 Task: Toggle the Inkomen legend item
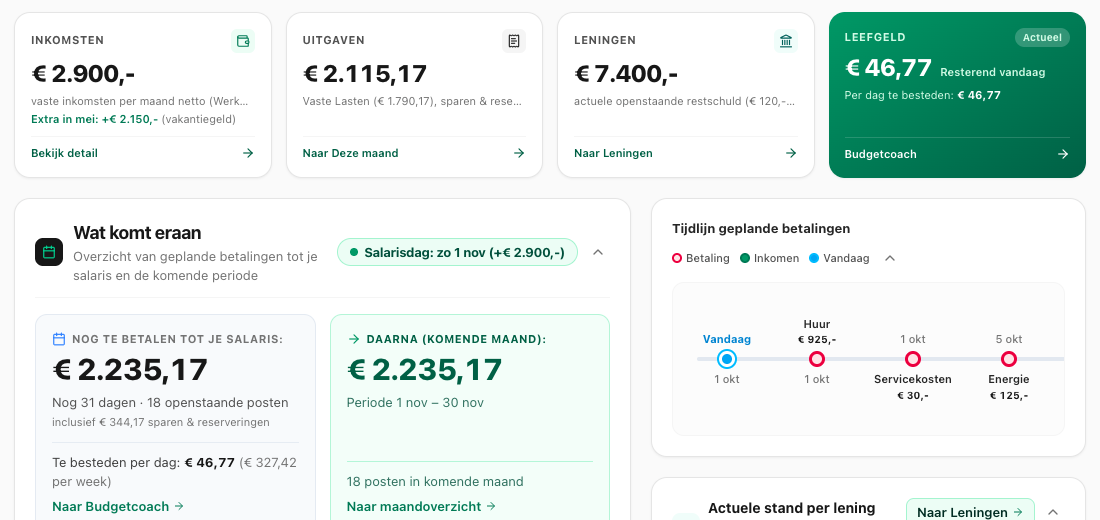tap(770, 258)
